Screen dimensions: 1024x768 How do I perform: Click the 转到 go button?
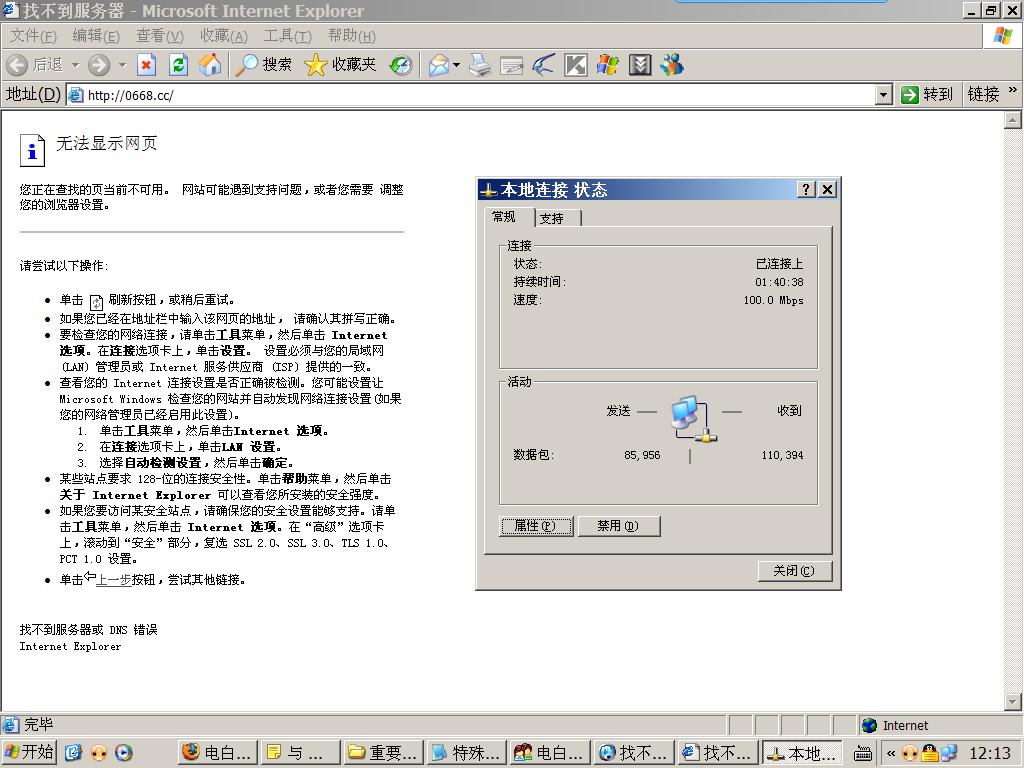pos(926,94)
